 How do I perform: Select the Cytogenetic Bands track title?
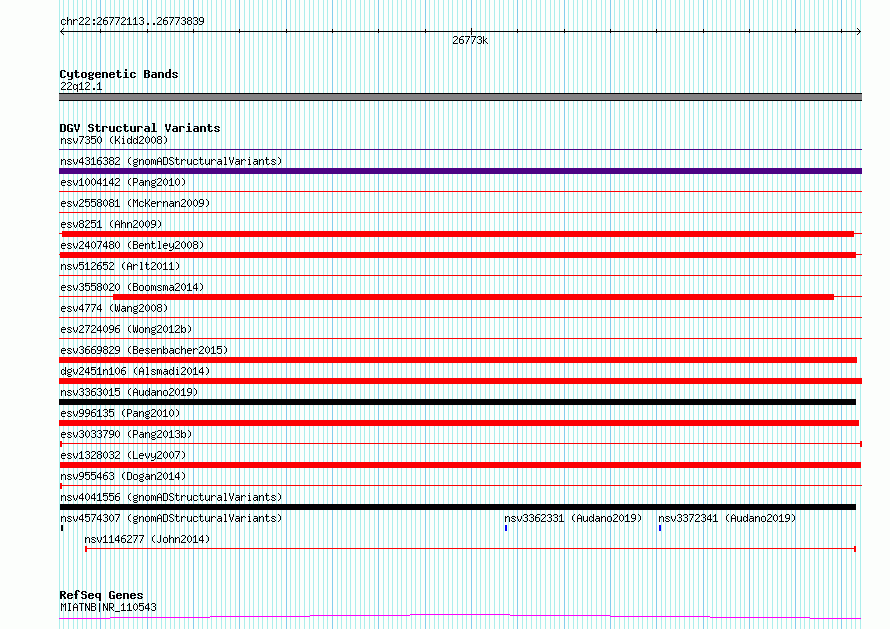[119, 74]
